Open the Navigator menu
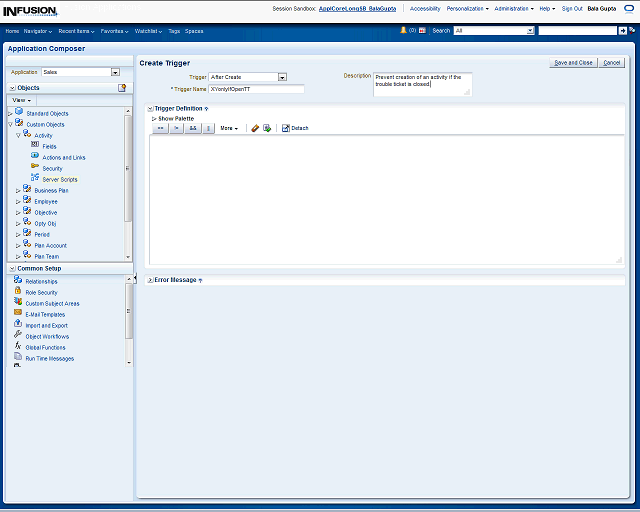Viewport: 640px width, 512px height. [x=38, y=31]
